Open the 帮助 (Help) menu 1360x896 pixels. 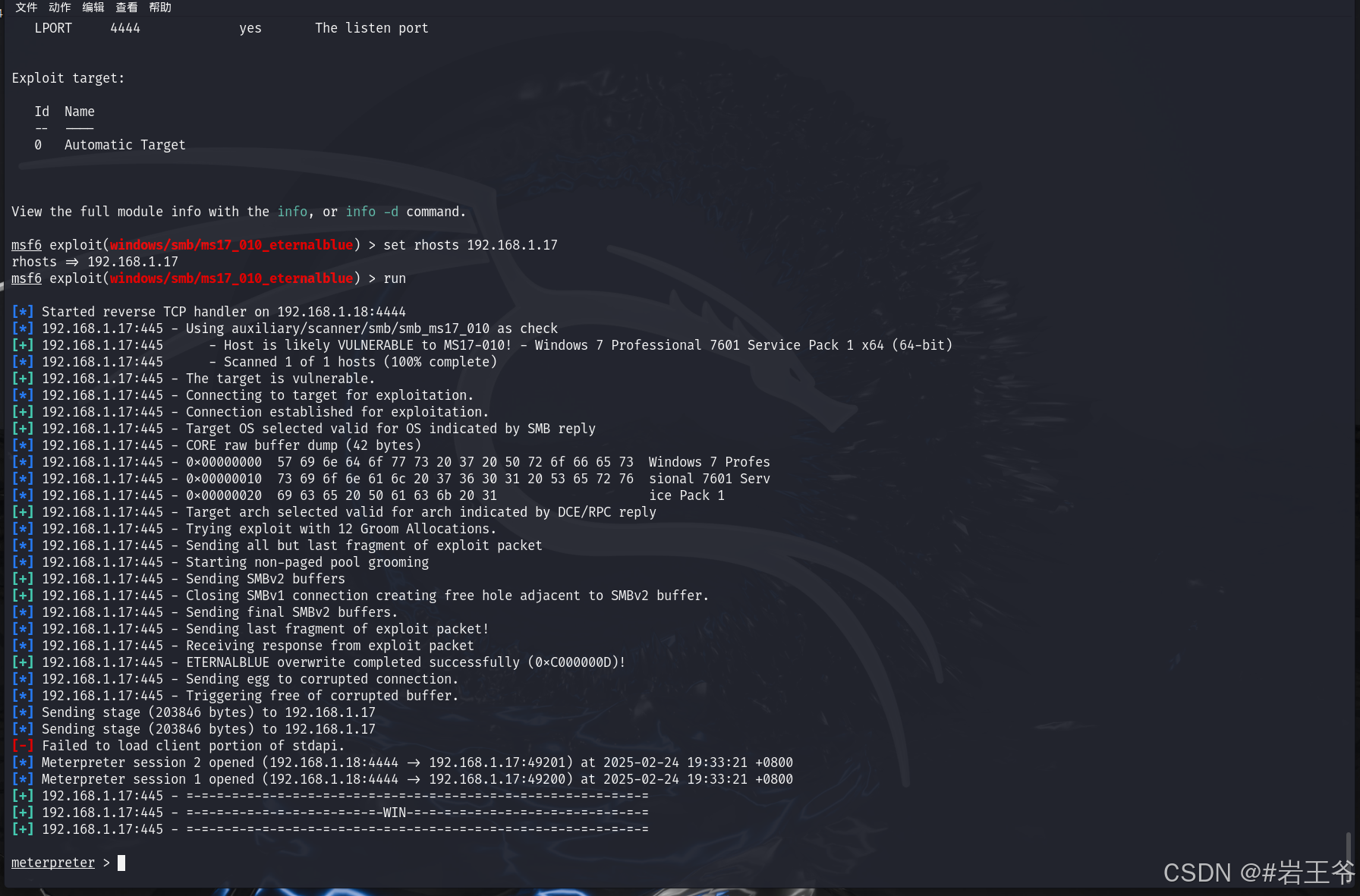pos(160,7)
